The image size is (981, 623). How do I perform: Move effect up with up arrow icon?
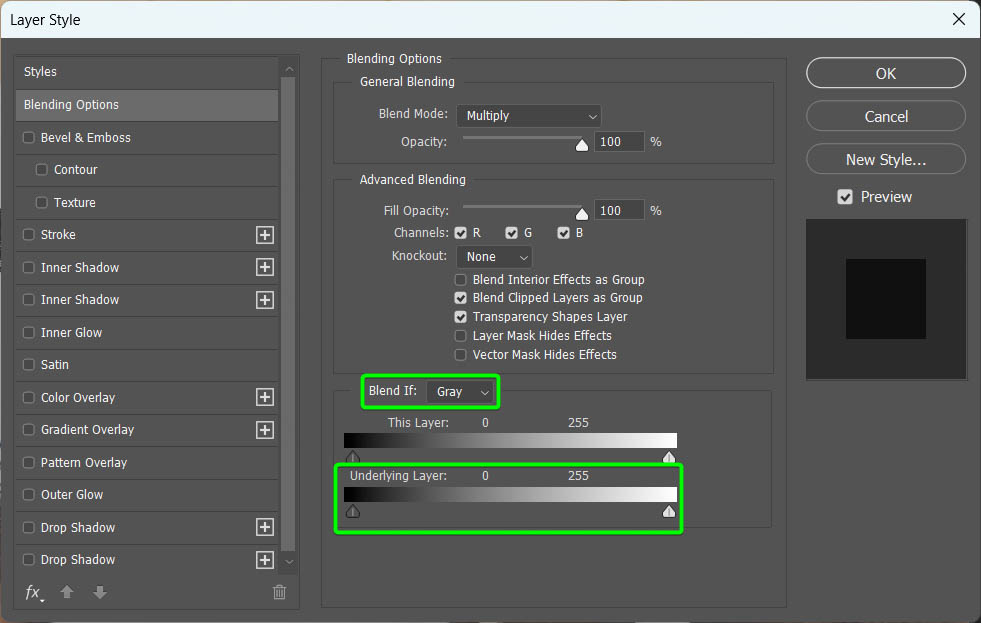[67, 592]
